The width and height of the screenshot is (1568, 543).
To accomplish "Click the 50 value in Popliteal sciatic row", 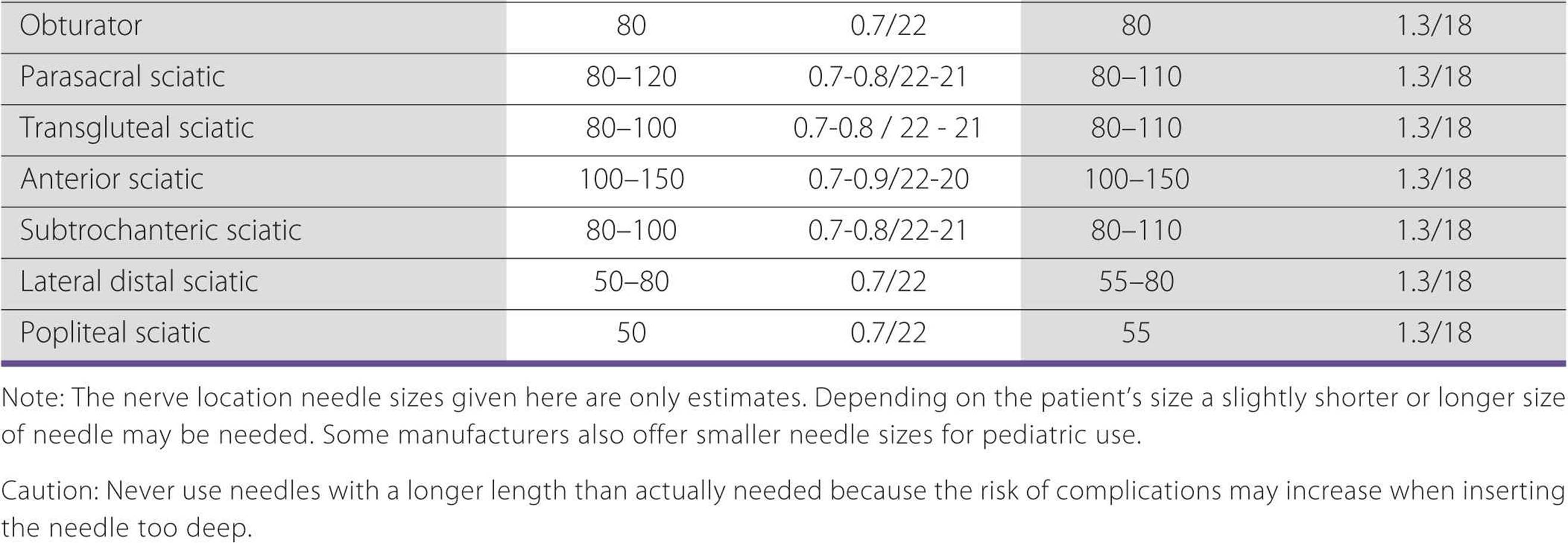I will coord(631,333).
